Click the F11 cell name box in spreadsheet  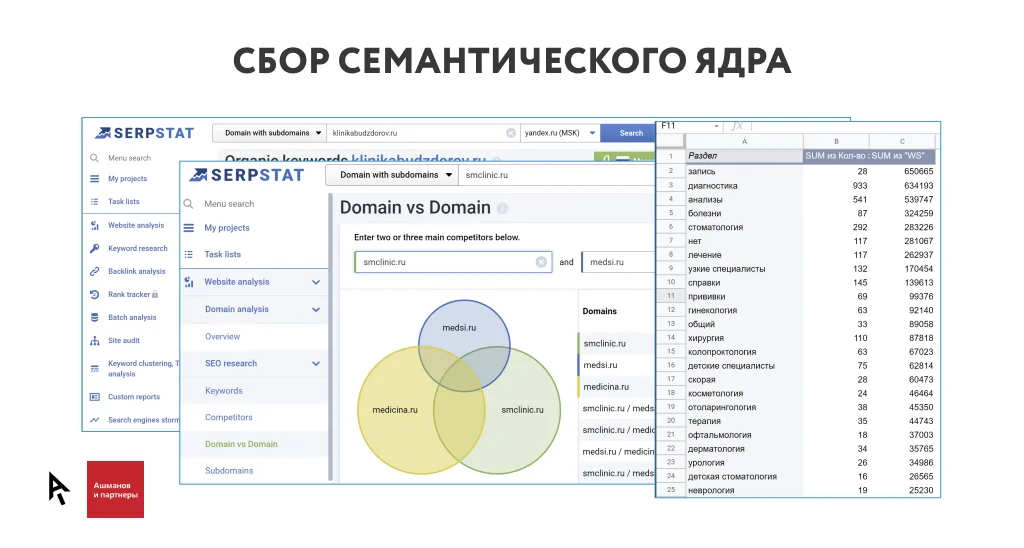(688, 126)
